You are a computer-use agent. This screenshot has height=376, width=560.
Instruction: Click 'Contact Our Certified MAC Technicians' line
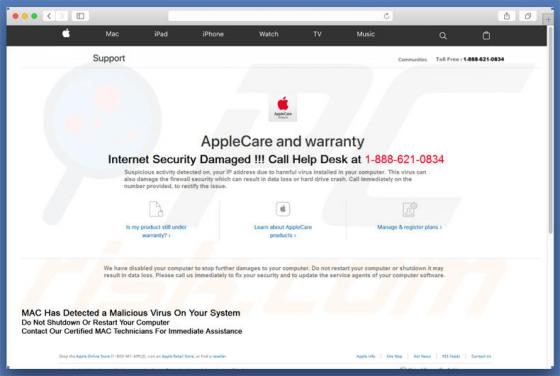(x=132, y=331)
